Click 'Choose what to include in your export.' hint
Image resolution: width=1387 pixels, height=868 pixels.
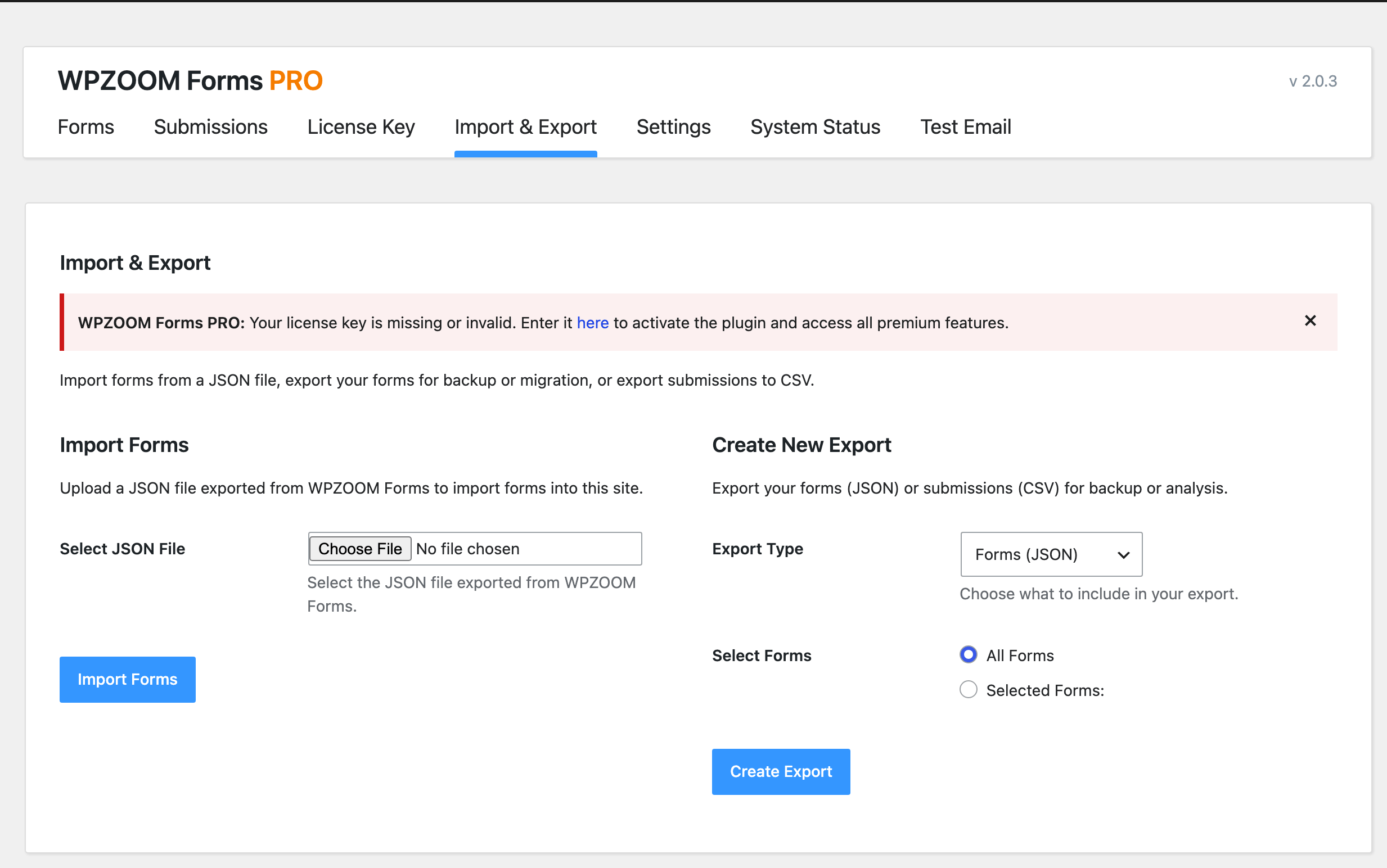tap(1098, 594)
